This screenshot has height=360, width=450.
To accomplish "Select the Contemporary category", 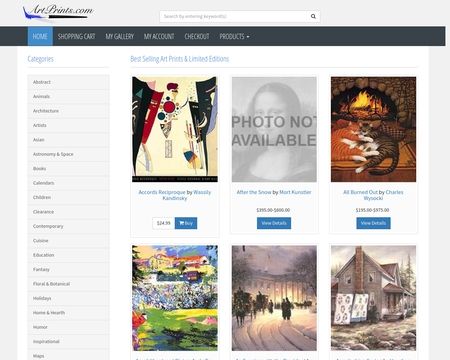I will [x=68, y=226].
